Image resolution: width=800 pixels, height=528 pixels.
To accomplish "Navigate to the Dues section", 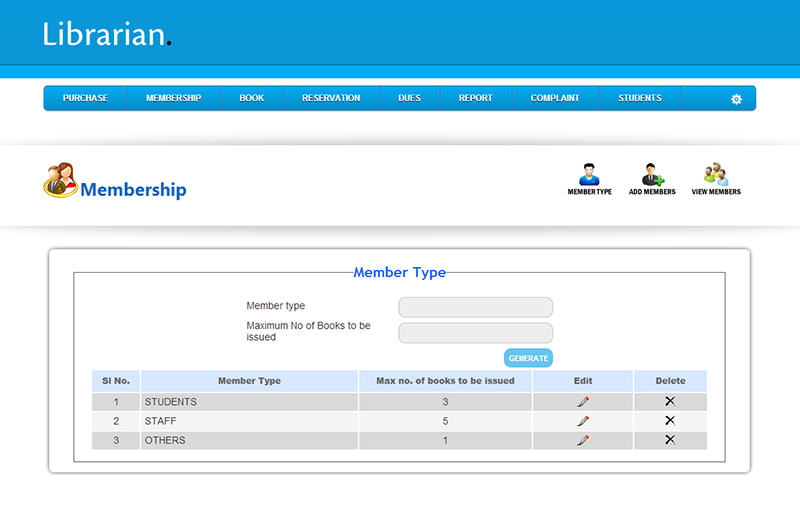I will [x=409, y=99].
